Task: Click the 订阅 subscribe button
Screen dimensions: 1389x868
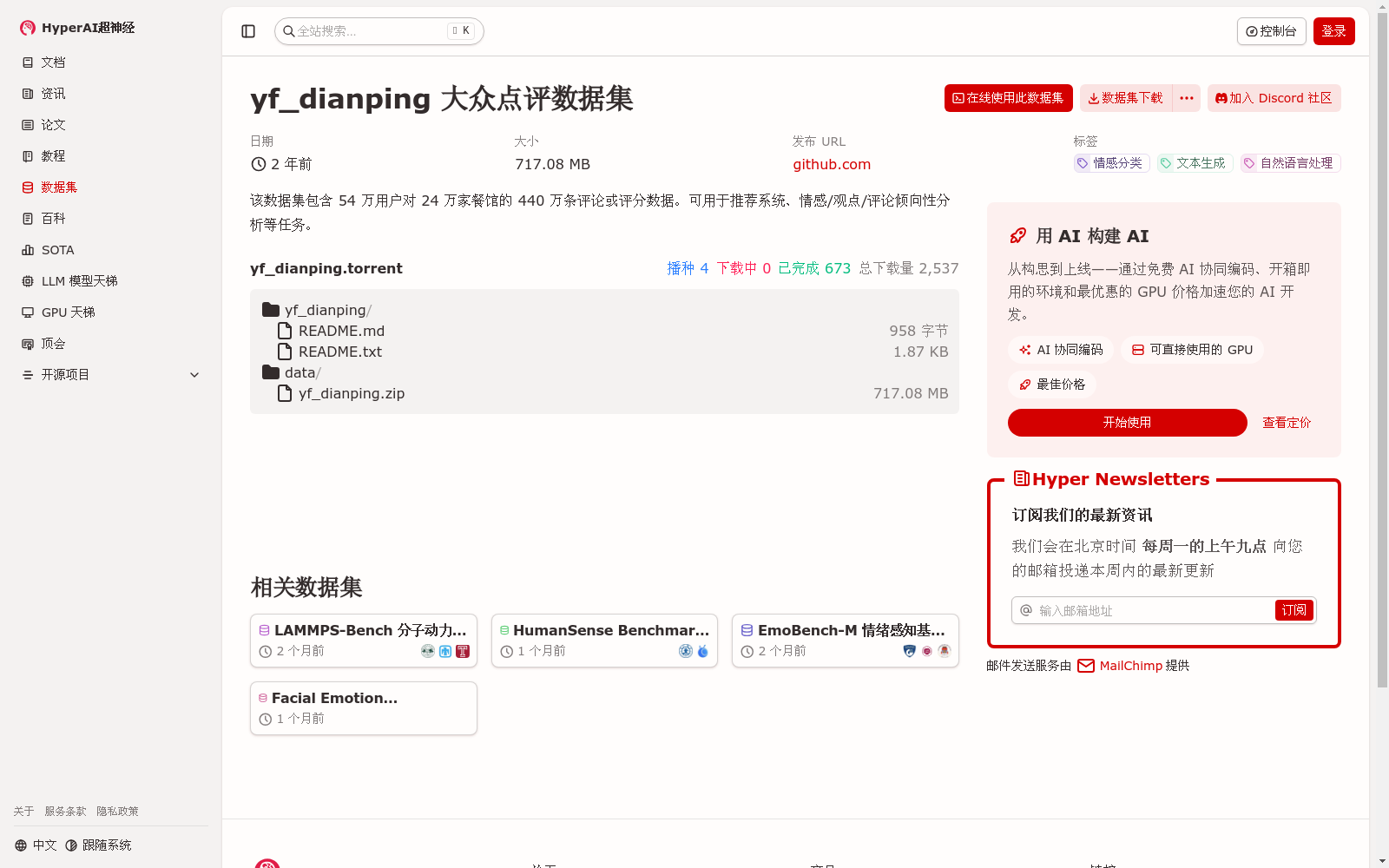Action: 1294,610
